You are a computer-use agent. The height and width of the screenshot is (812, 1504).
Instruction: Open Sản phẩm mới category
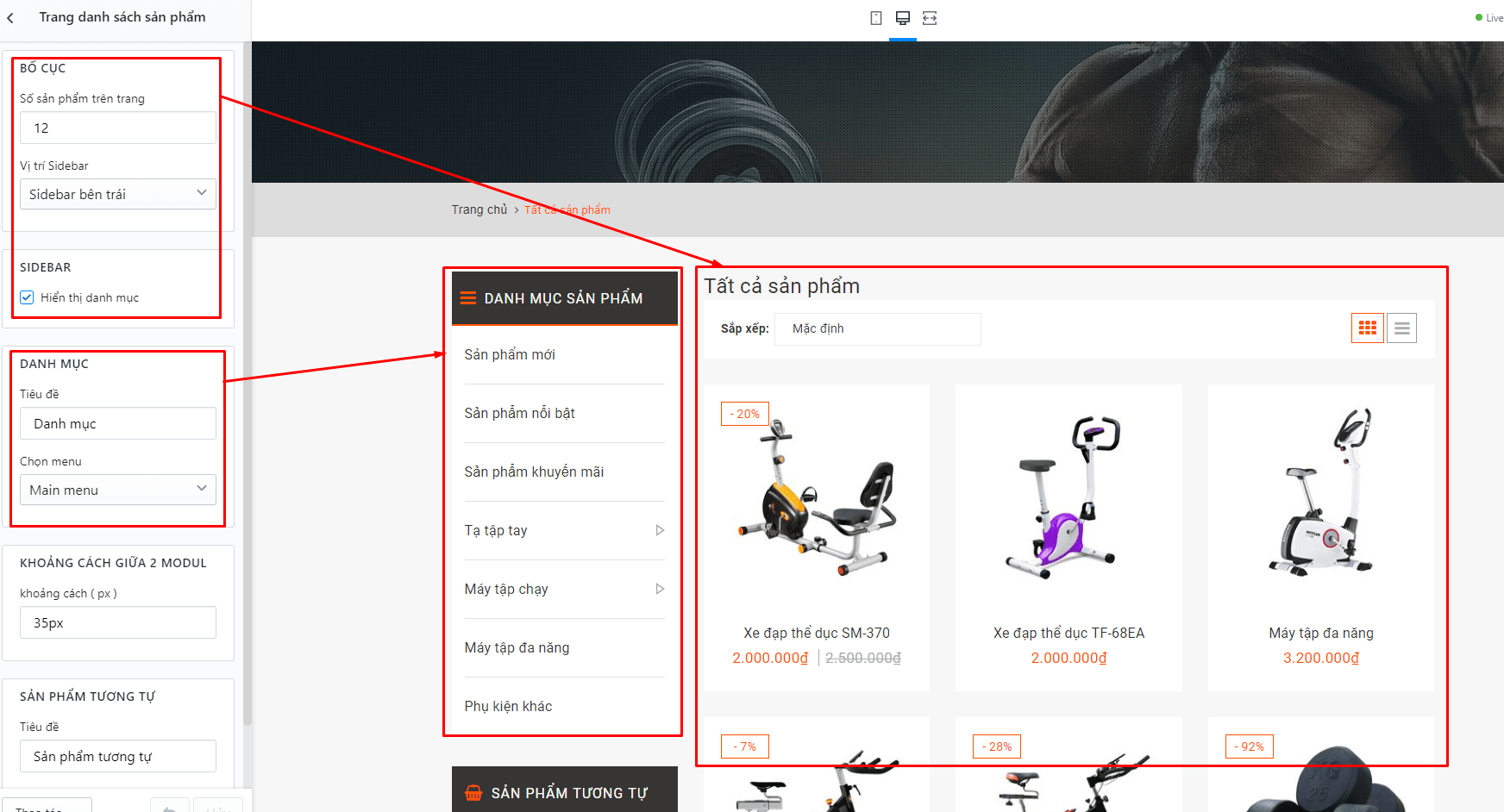point(510,354)
